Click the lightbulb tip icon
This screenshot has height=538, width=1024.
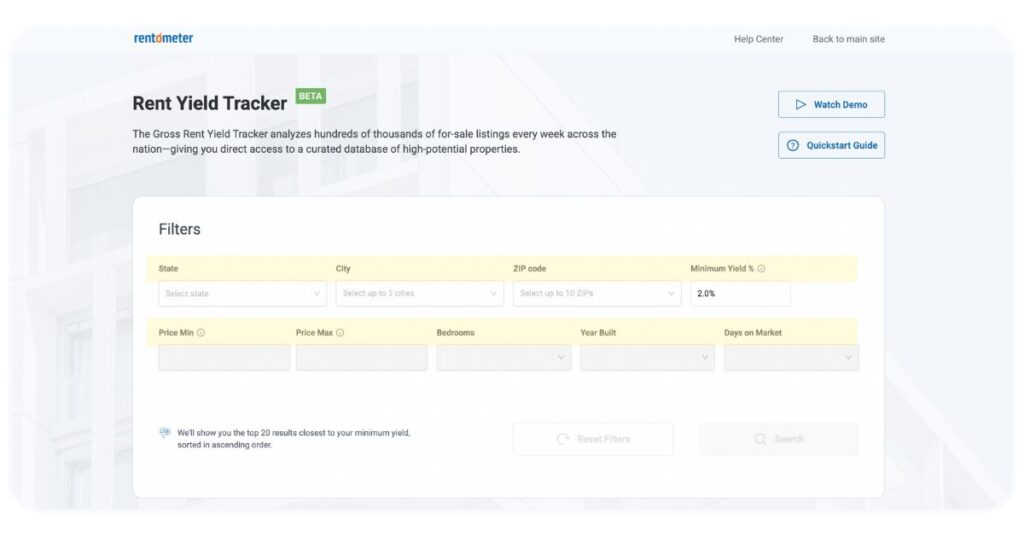[165, 433]
